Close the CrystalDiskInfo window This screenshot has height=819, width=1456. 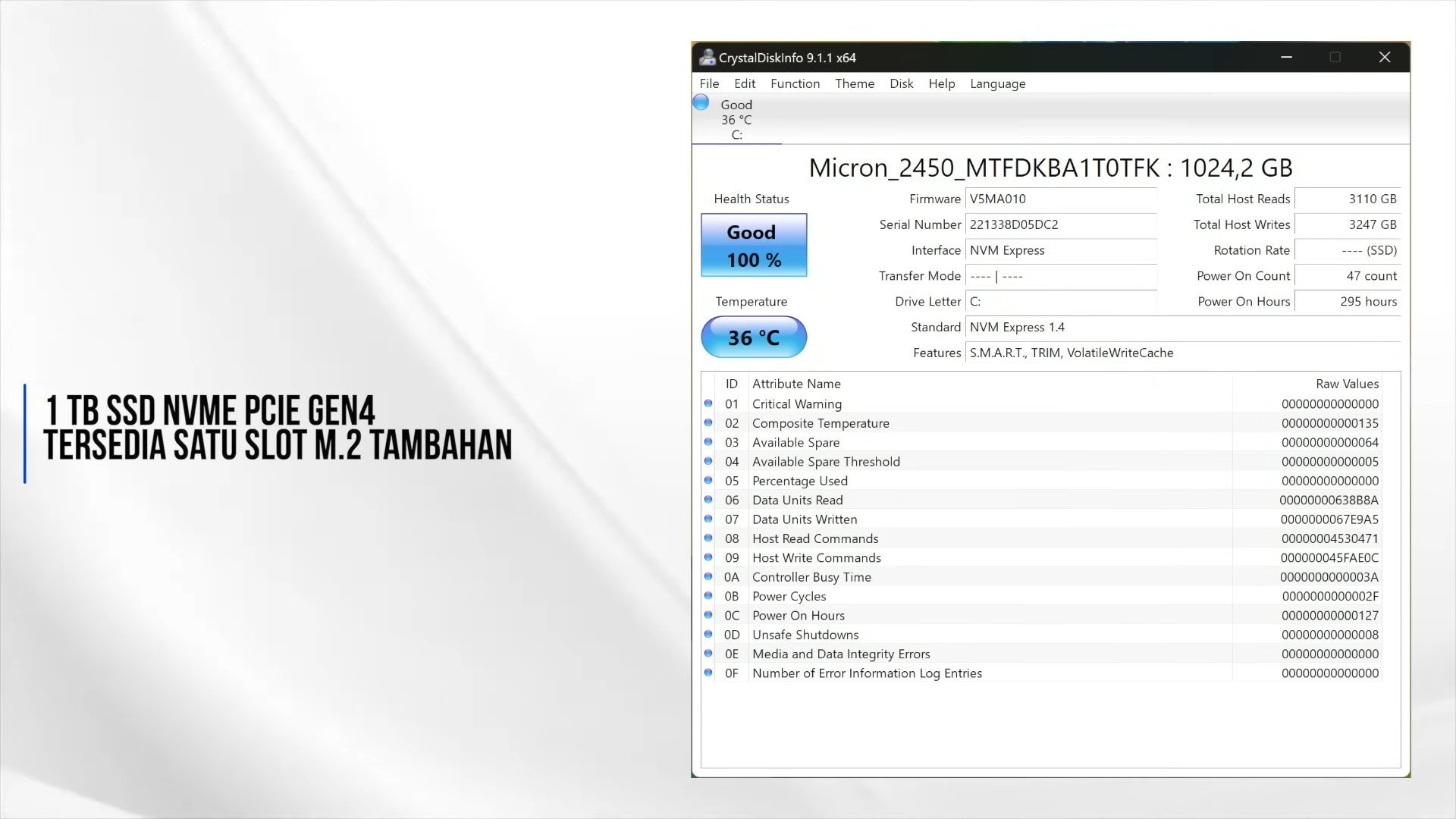[x=1384, y=57]
